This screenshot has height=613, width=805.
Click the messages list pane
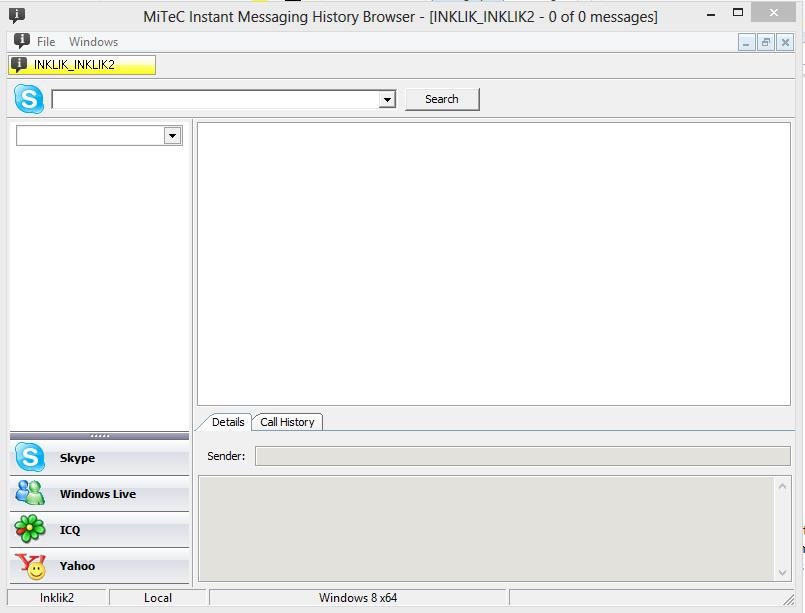[x=494, y=264]
